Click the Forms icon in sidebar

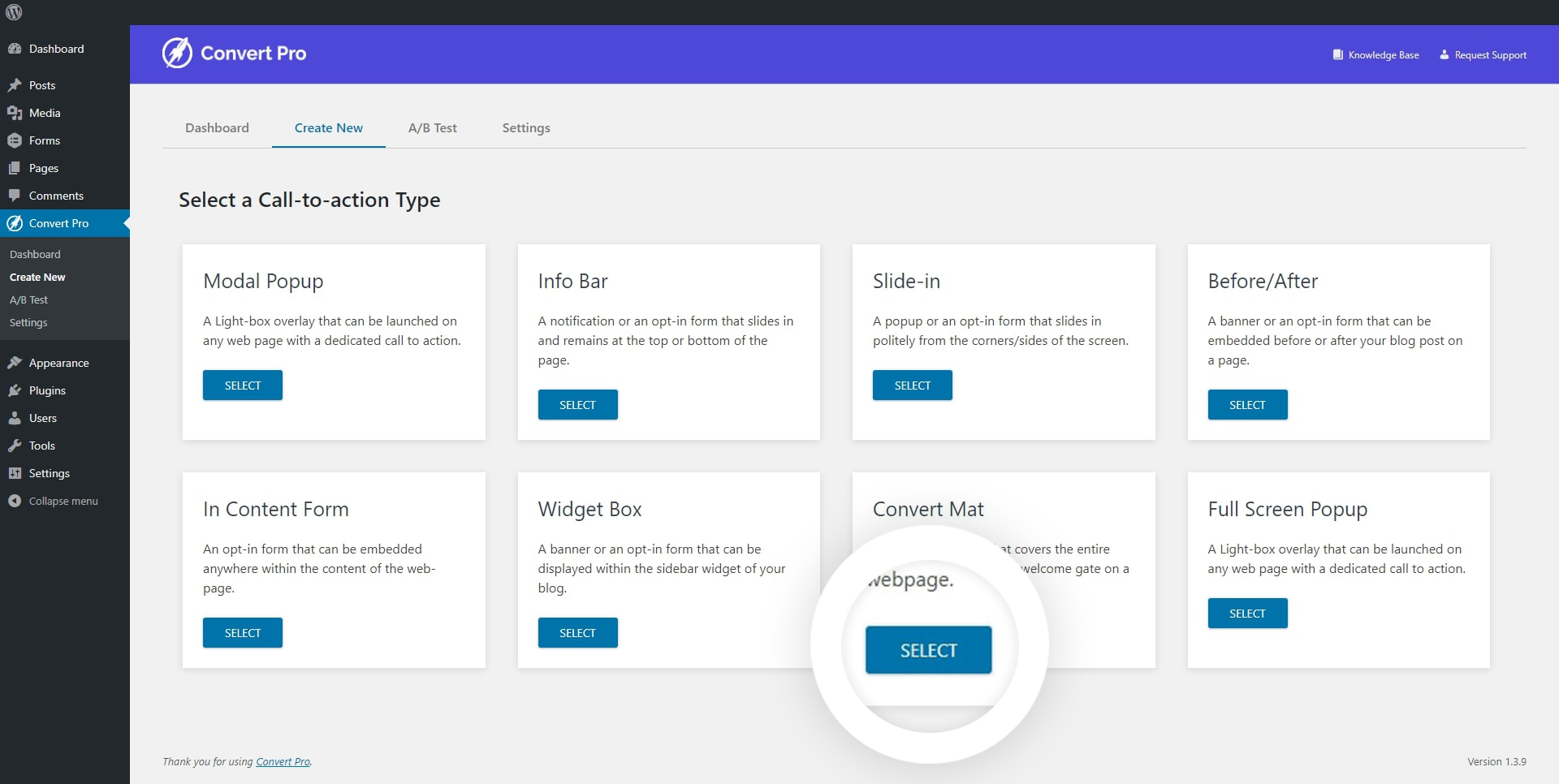point(15,140)
